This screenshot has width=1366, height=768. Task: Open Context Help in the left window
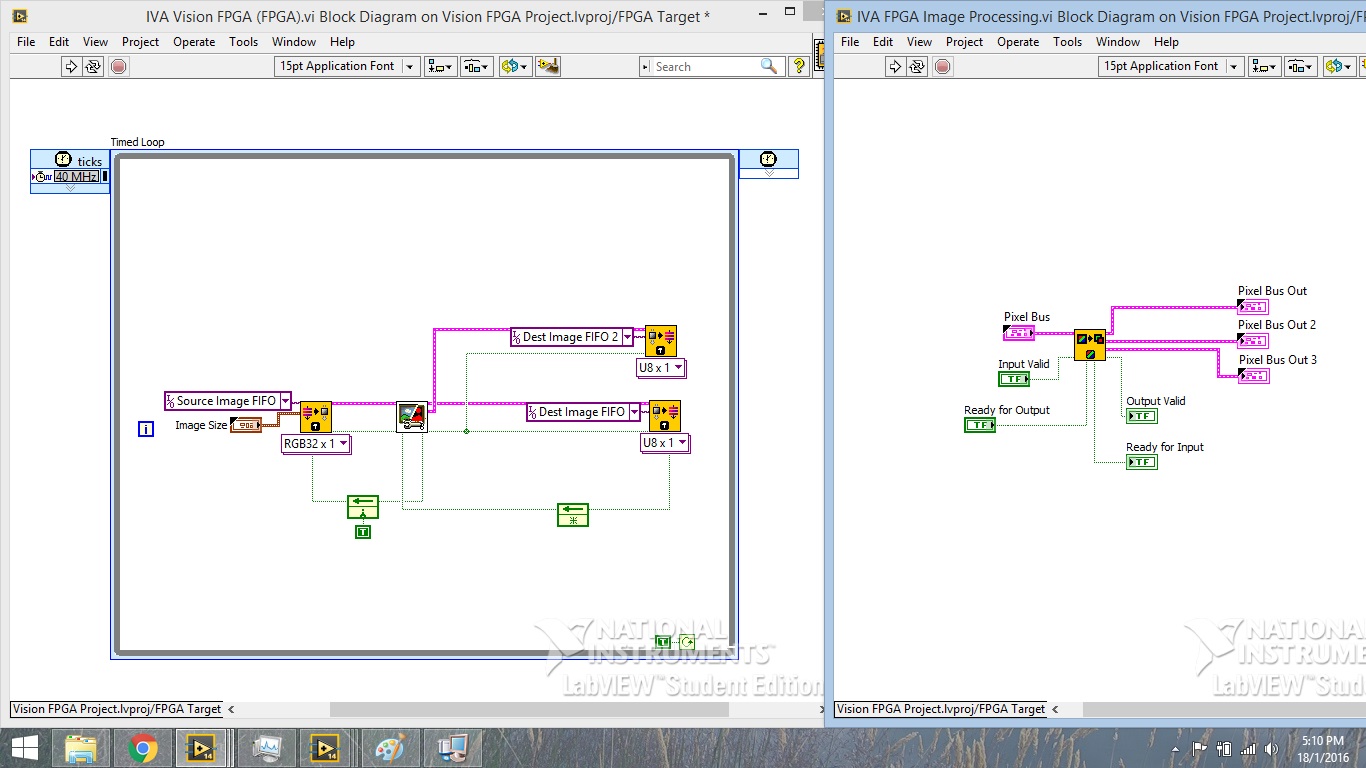pos(799,66)
